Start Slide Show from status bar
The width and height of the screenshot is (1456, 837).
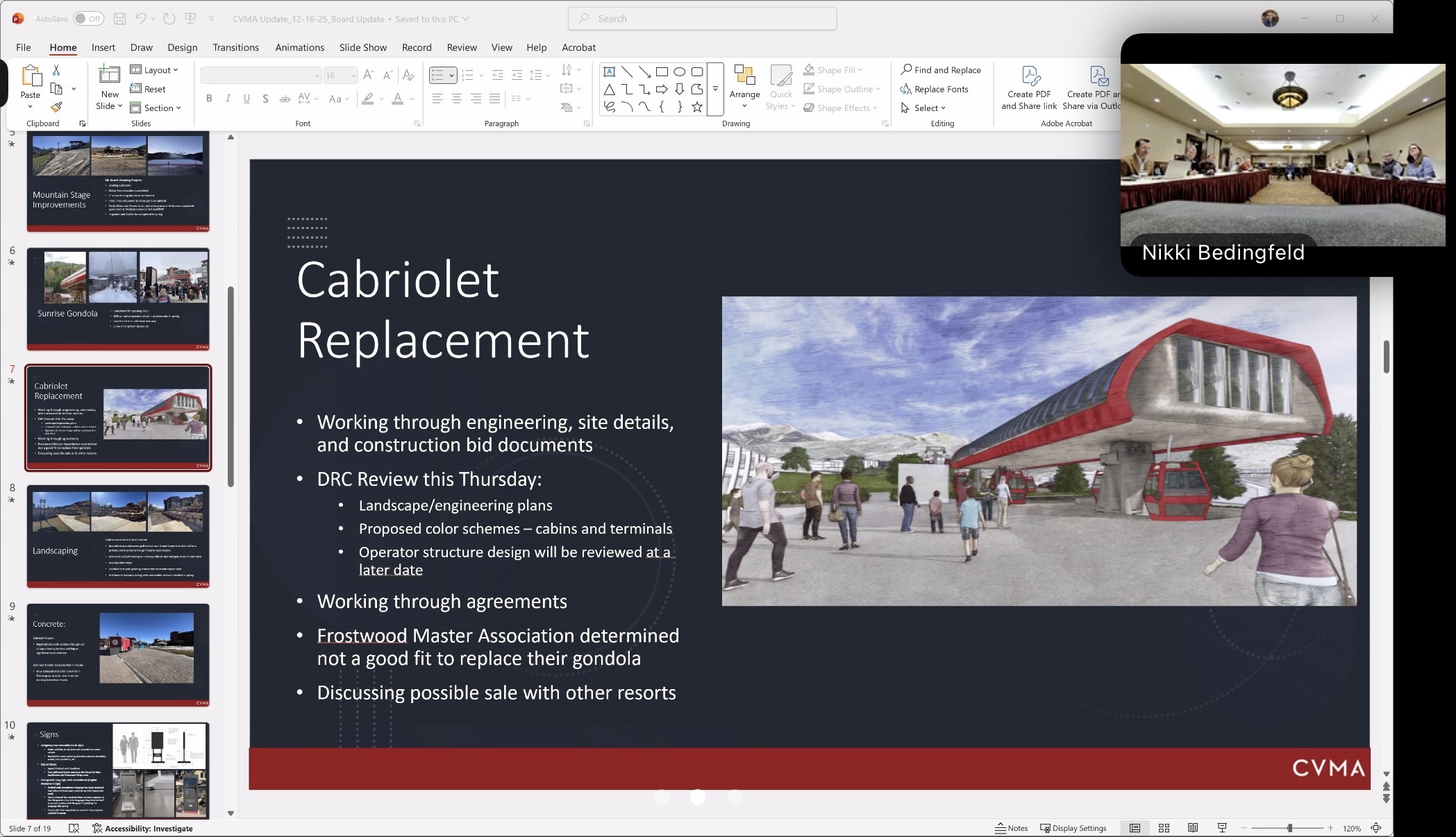click(1222, 828)
